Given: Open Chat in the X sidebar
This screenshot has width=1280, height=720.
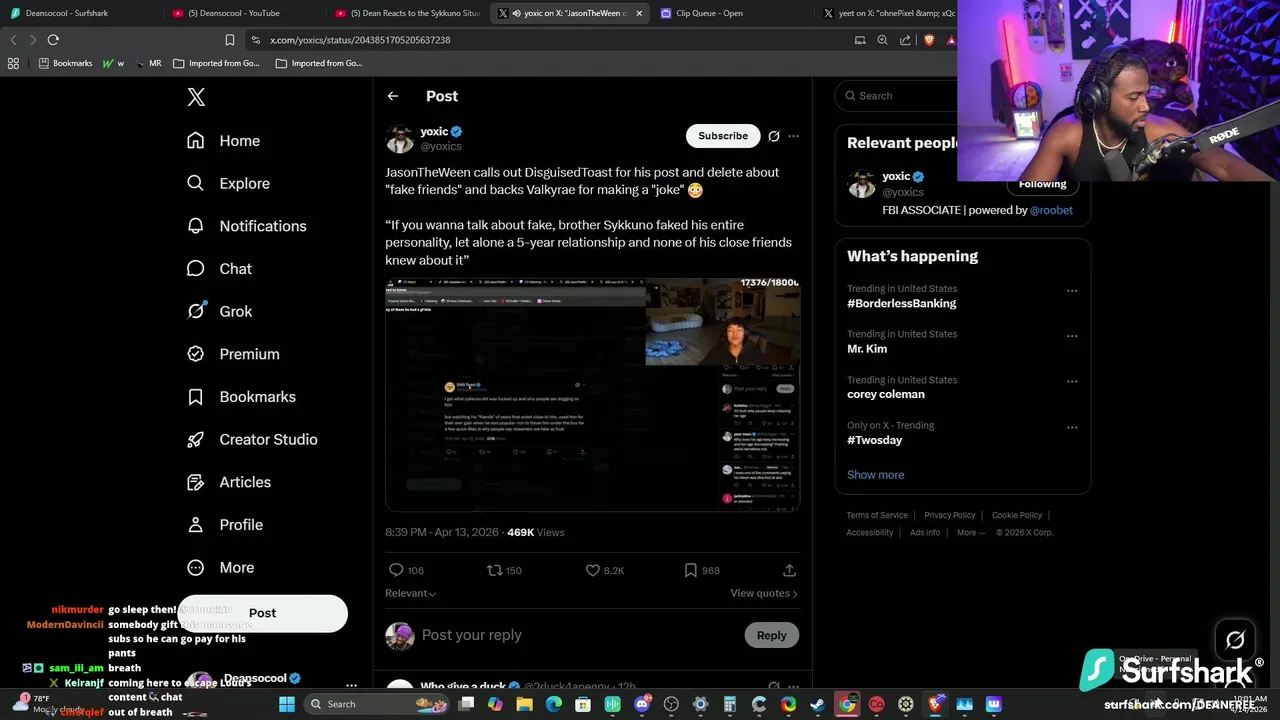Looking at the screenshot, I should [x=219, y=268].
